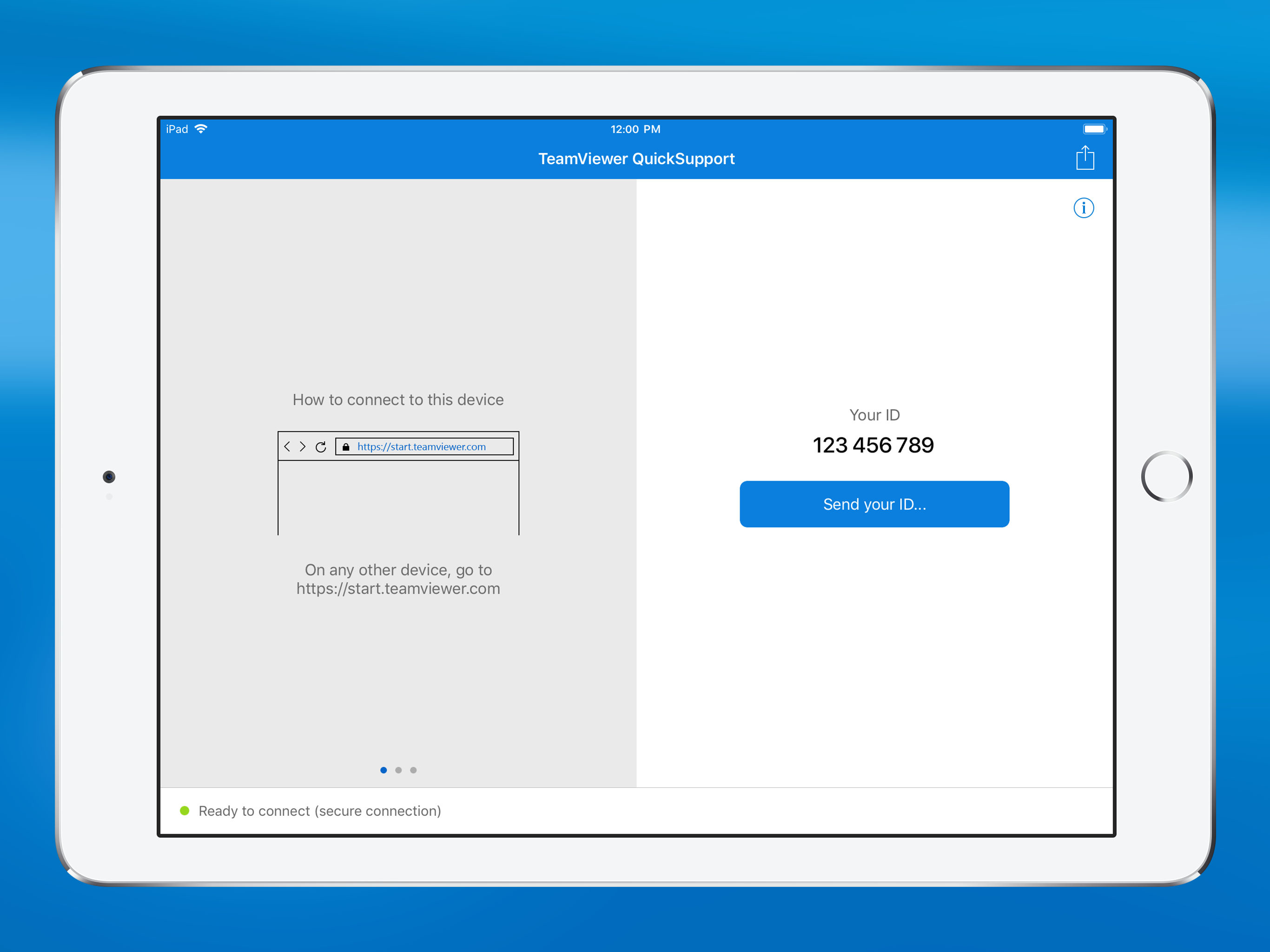Switch to the third page dot

[413, 770]
